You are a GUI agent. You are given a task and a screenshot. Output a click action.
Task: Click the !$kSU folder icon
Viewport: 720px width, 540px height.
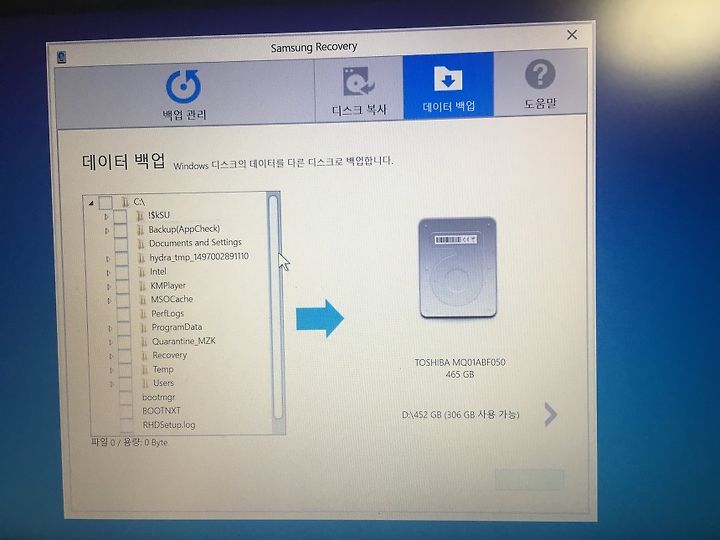(x=140, y=215)
